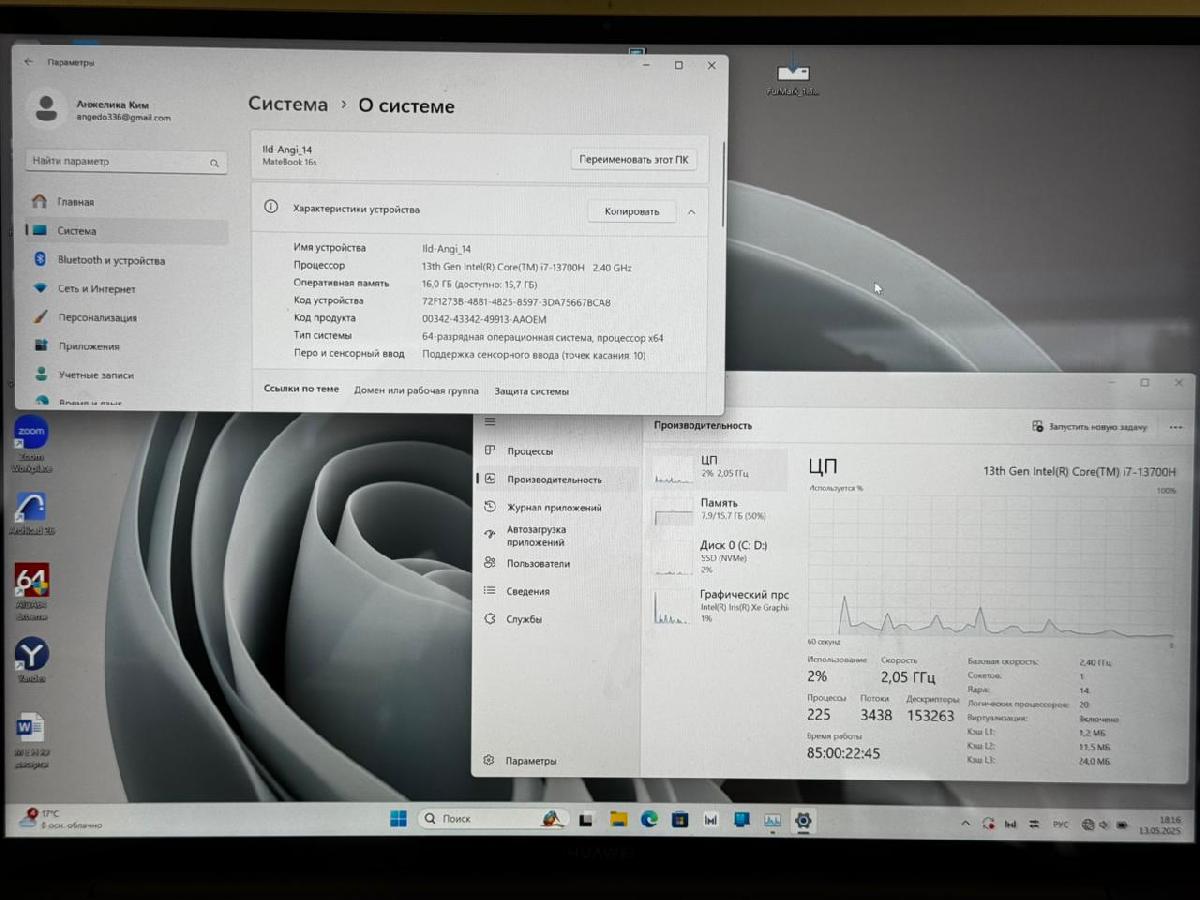Screen dimensions: 1200x900
Task: Open Microsoft Store from the taskbar
Action: click(679, 818)
